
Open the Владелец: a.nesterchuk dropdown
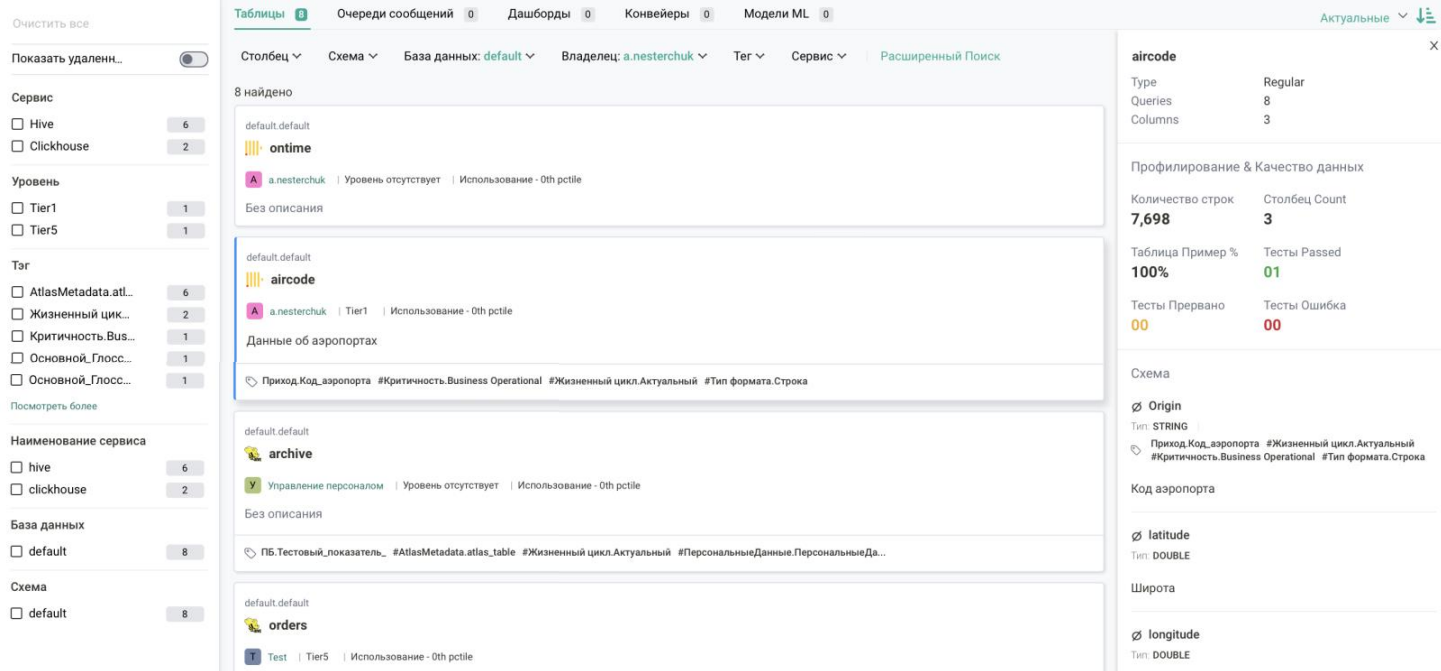pos(634,56)
